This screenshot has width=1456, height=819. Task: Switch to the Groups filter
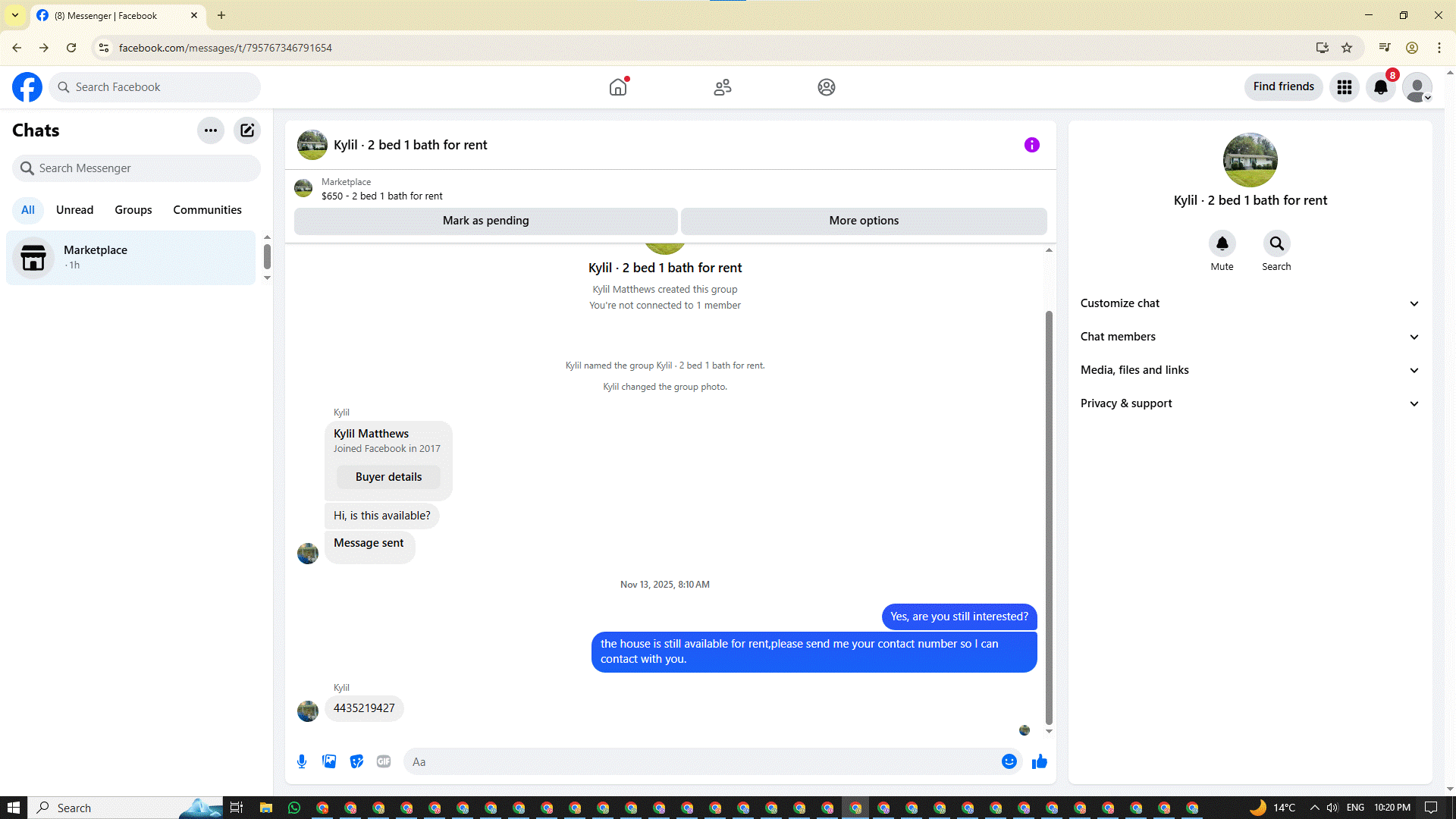pos(133,210)
